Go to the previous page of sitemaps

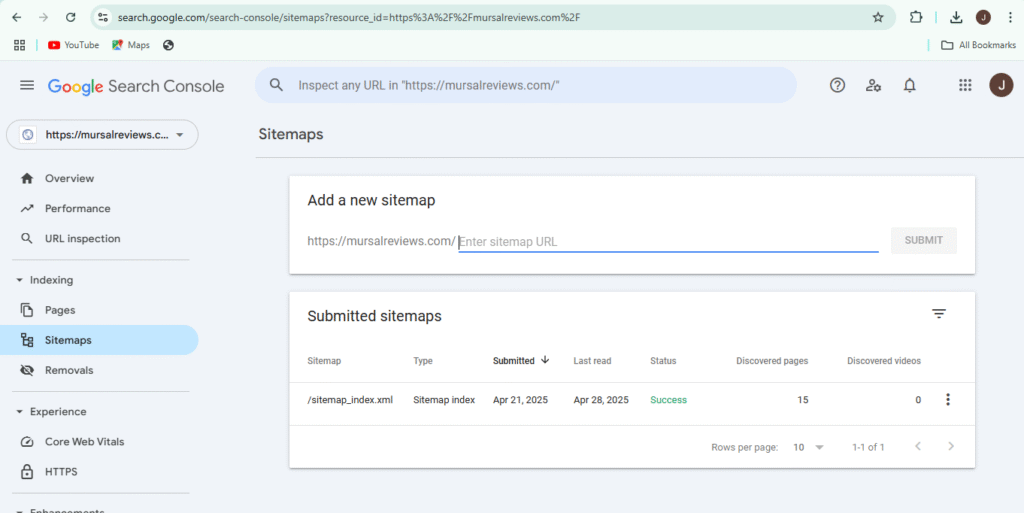[x=918, y=446]
